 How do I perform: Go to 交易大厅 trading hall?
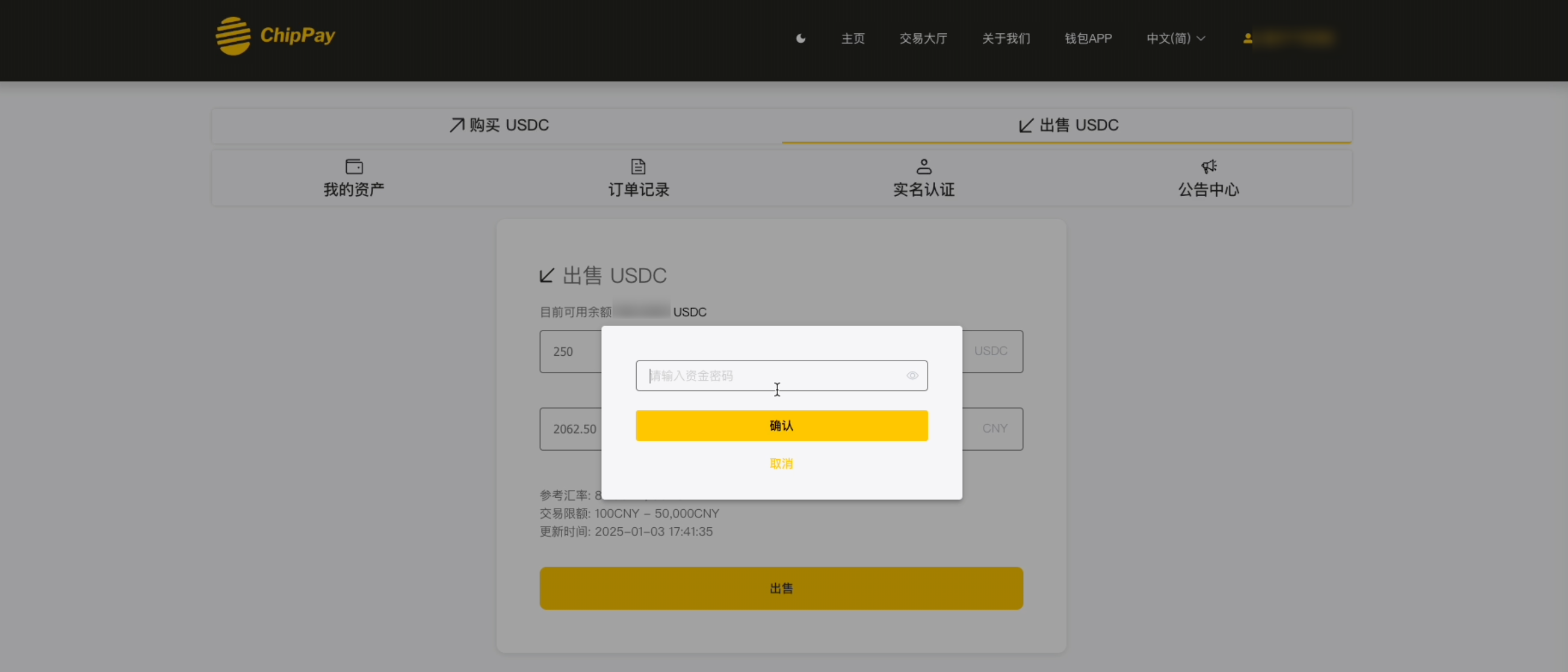pos(923,38)
